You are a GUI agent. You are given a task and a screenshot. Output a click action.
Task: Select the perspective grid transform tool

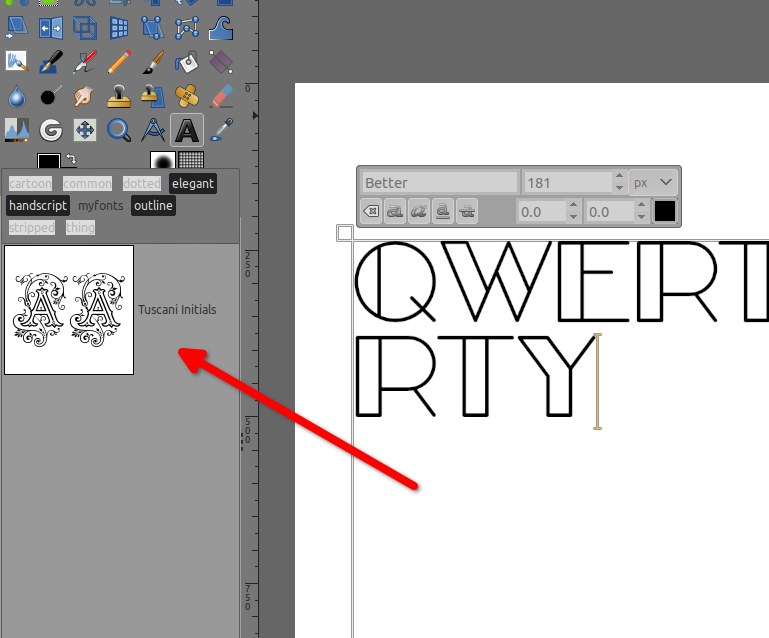(119, 28)
